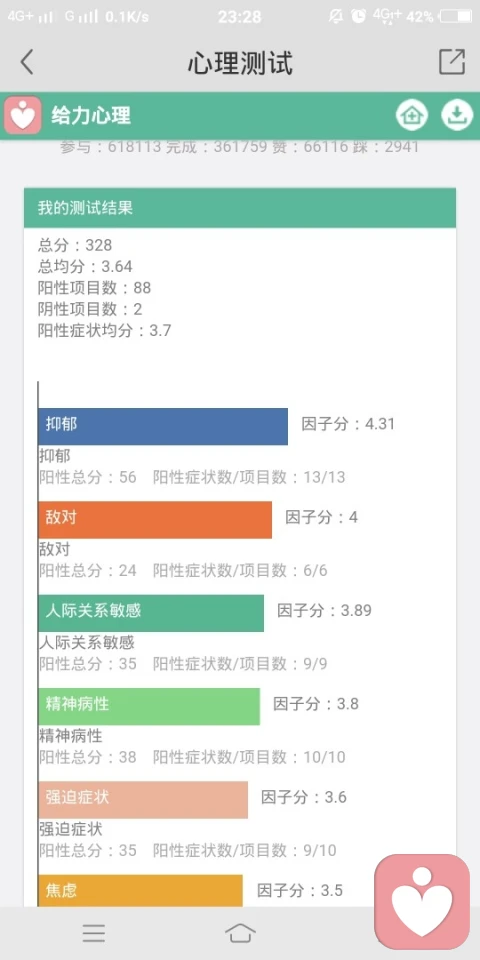Tap the 心理测试 page title

click(240, 62)
